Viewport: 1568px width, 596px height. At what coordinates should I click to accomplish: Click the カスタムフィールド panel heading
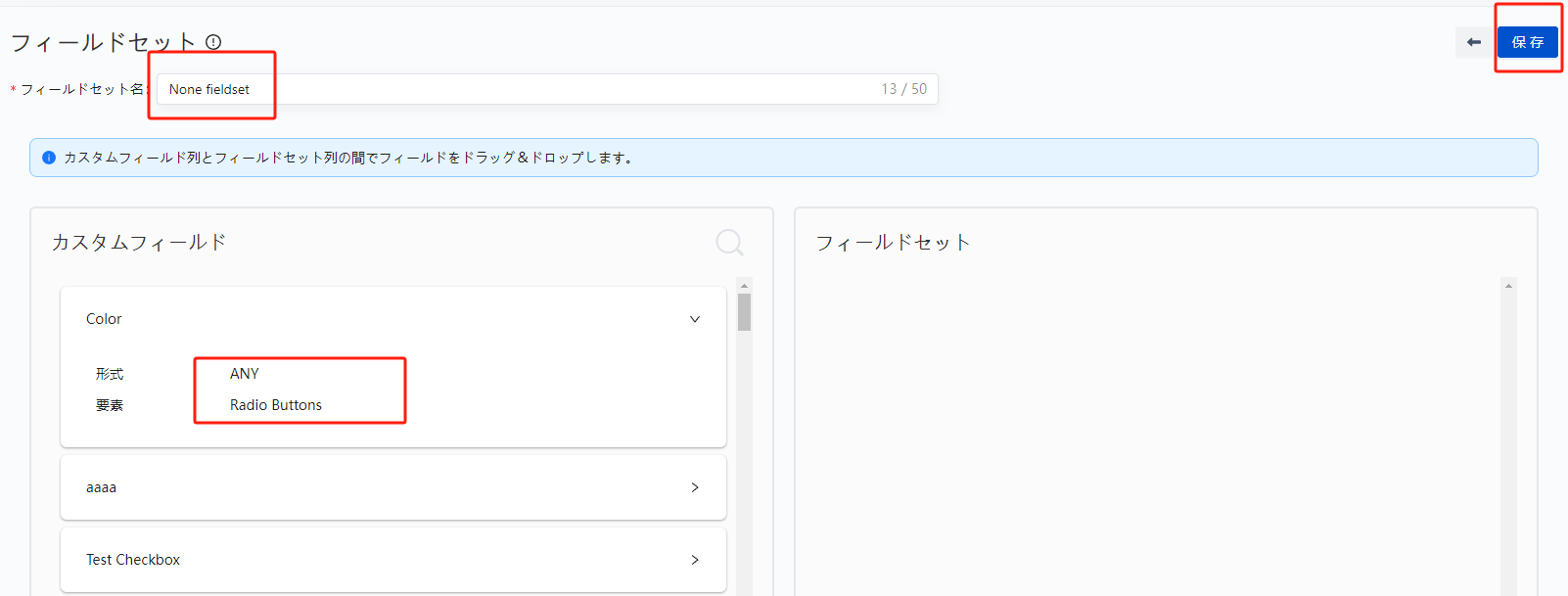click(139, 242)
